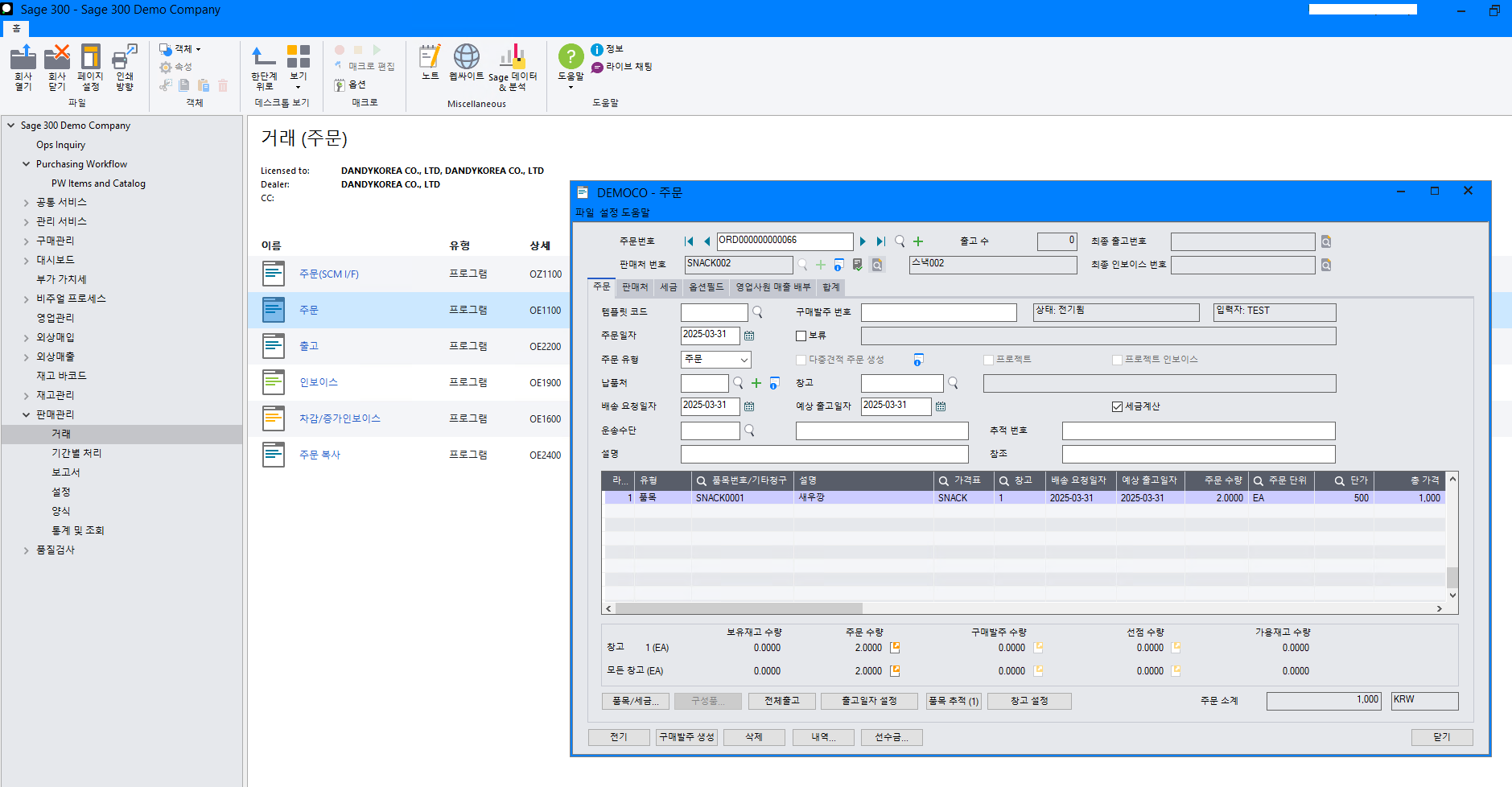Collapse the Purchasing Workflow tree node
This screenshot has height=787, width=1512.
[26, 164]
